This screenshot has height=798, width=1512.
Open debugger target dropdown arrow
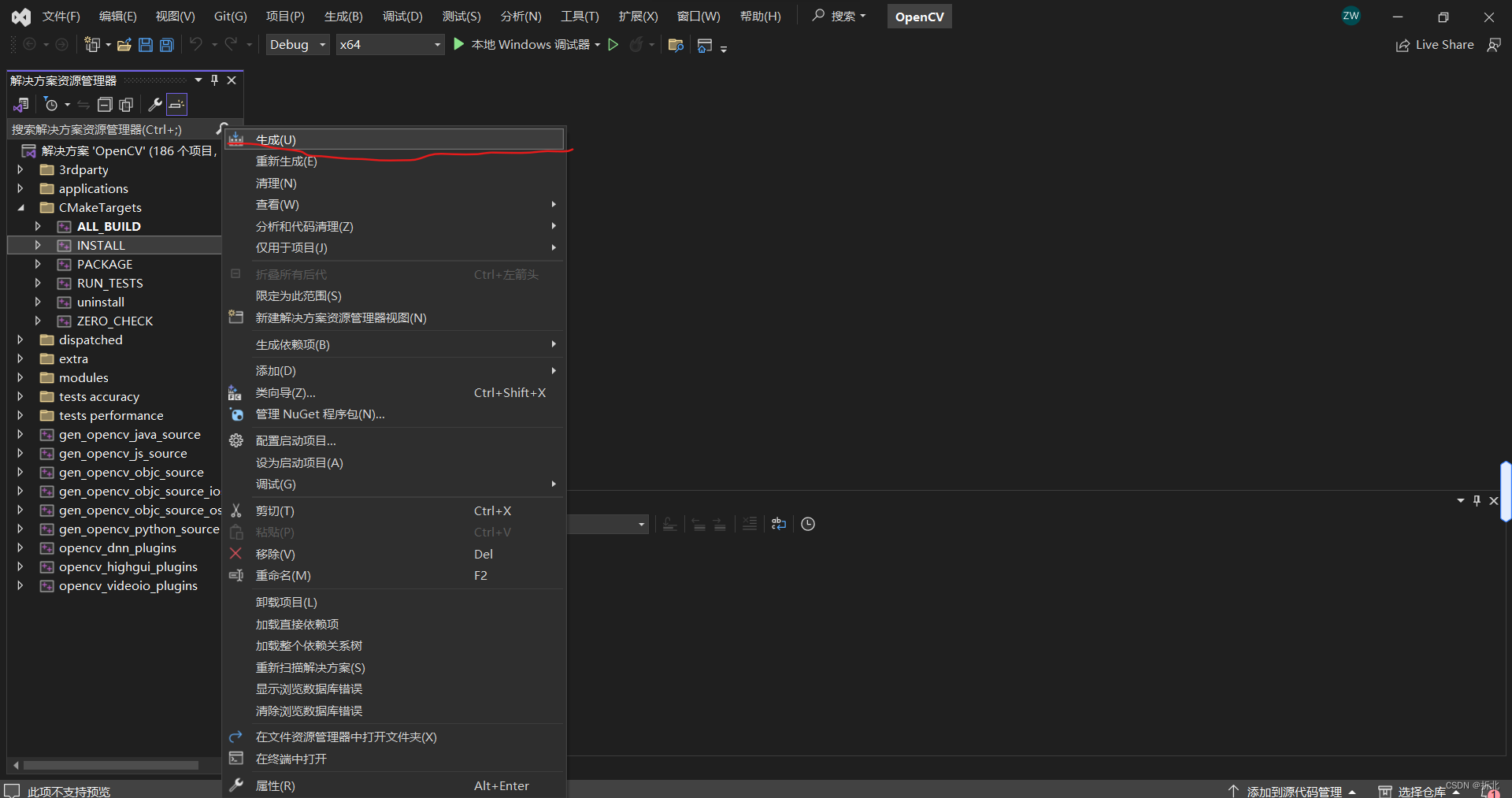pyautogui.click(x=598, y=45)
